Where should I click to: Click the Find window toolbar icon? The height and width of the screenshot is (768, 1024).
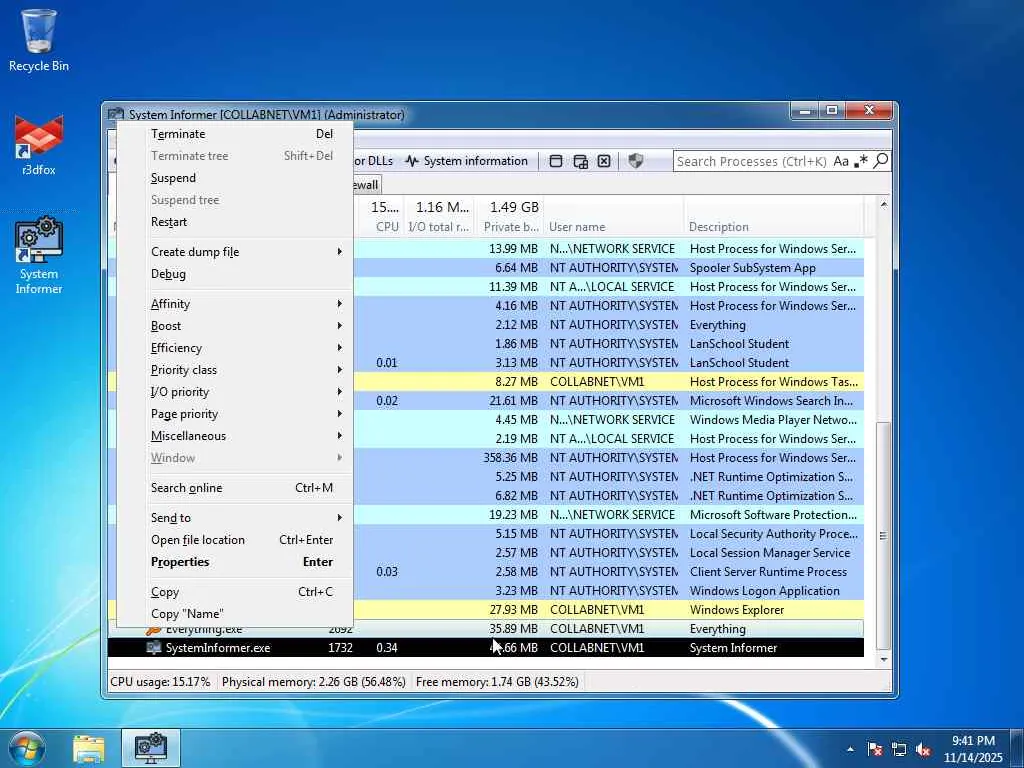556,161
